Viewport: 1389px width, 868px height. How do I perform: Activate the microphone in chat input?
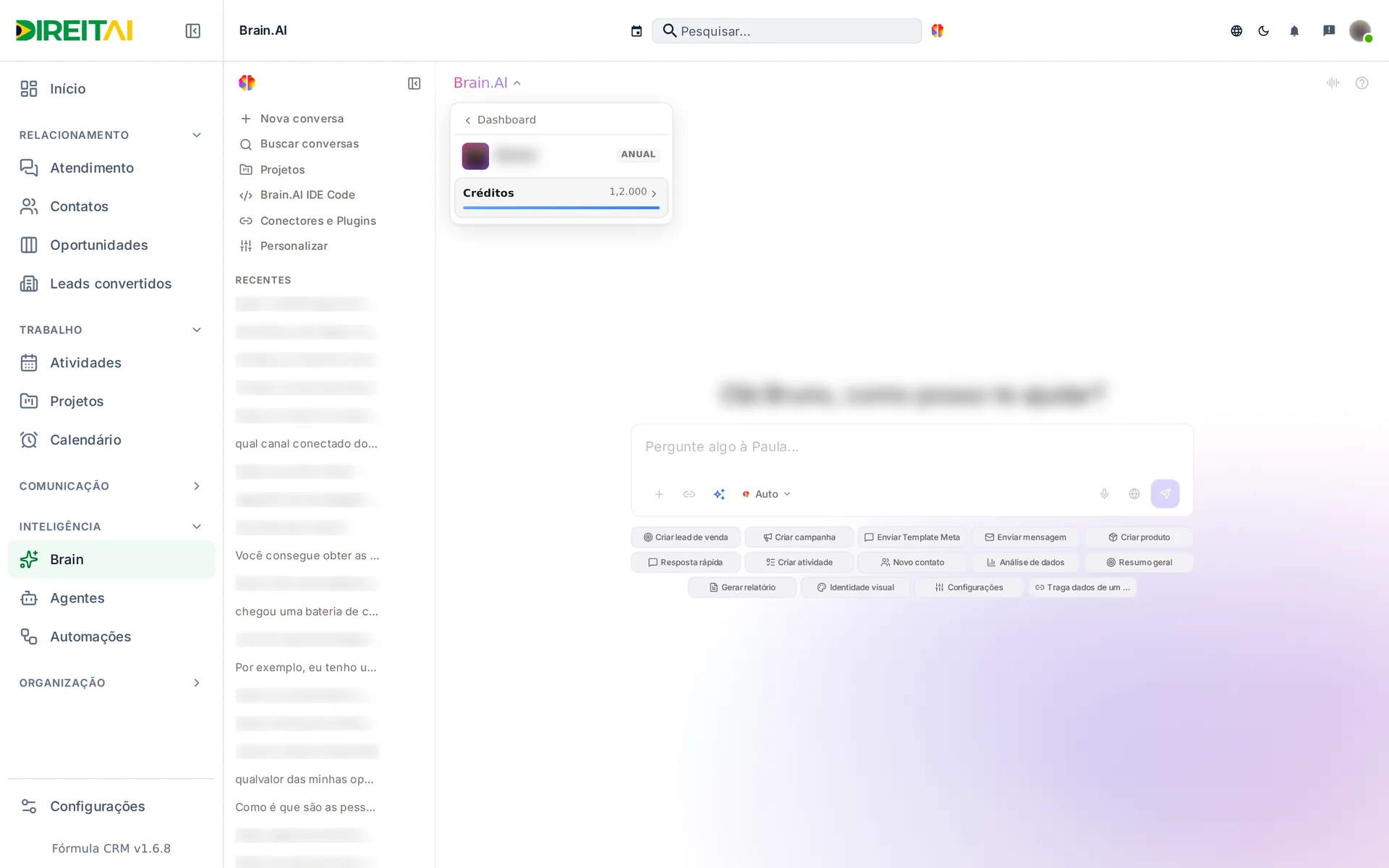[1104, 494]
